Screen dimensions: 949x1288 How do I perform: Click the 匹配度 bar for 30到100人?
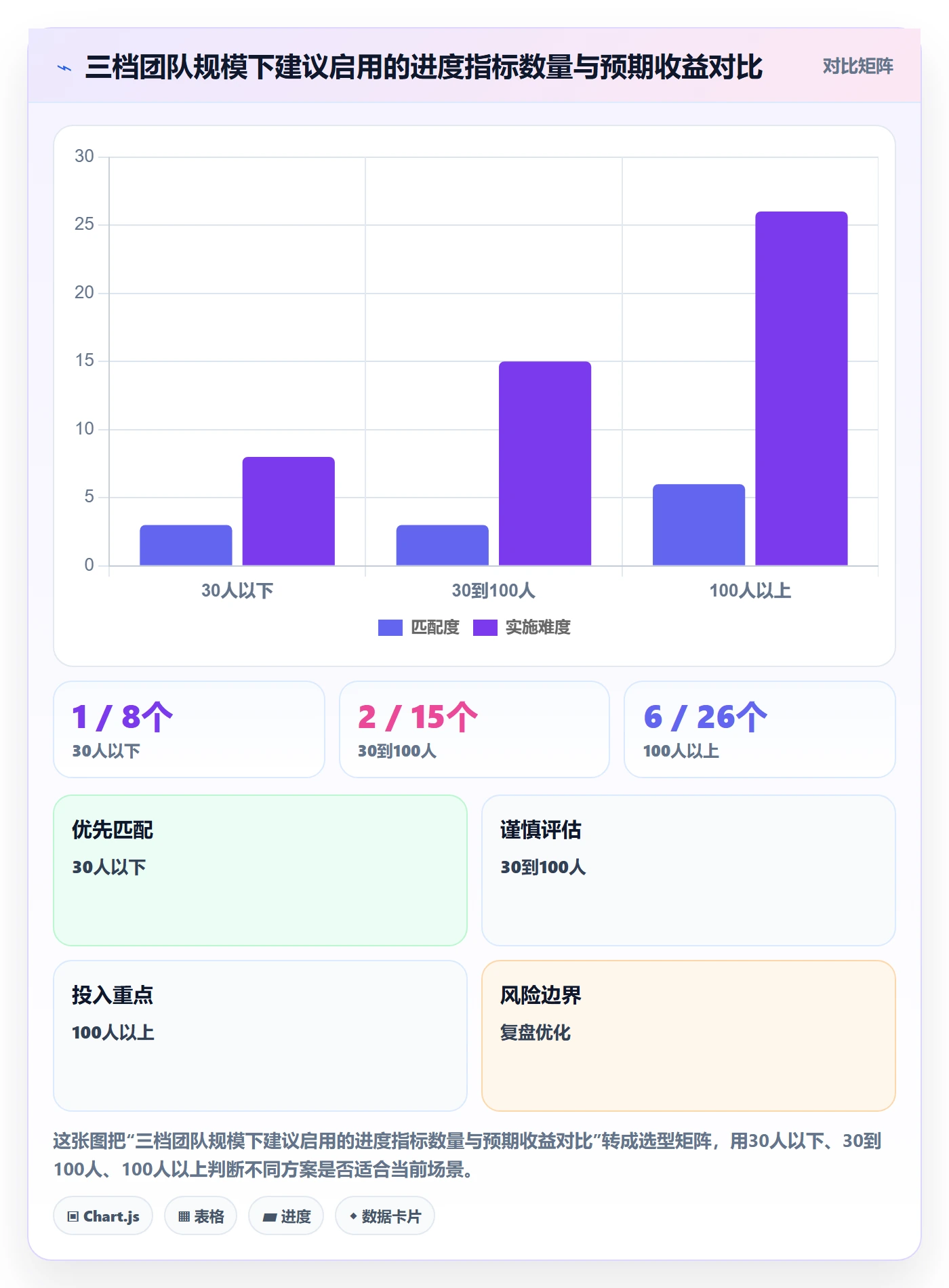(442, 545)
